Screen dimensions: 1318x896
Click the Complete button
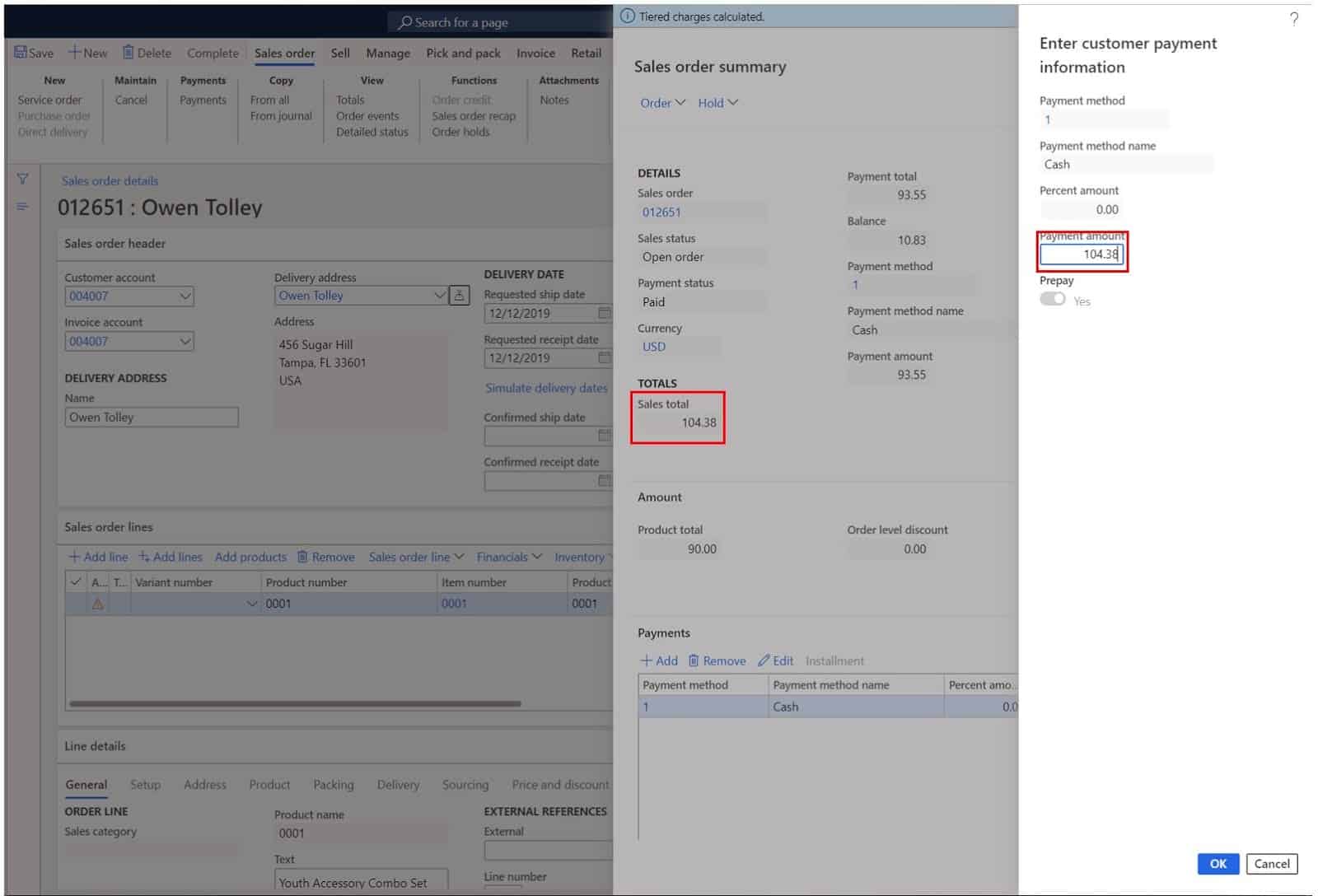tap(213, 53)
